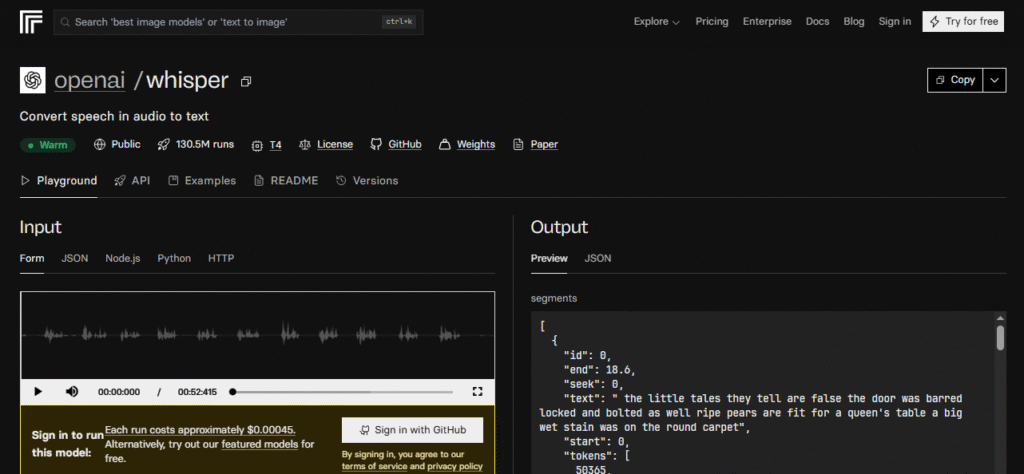The height and width of the screenshot is (474, 1024).
Task: Click the segments output label
Action: 554,298
